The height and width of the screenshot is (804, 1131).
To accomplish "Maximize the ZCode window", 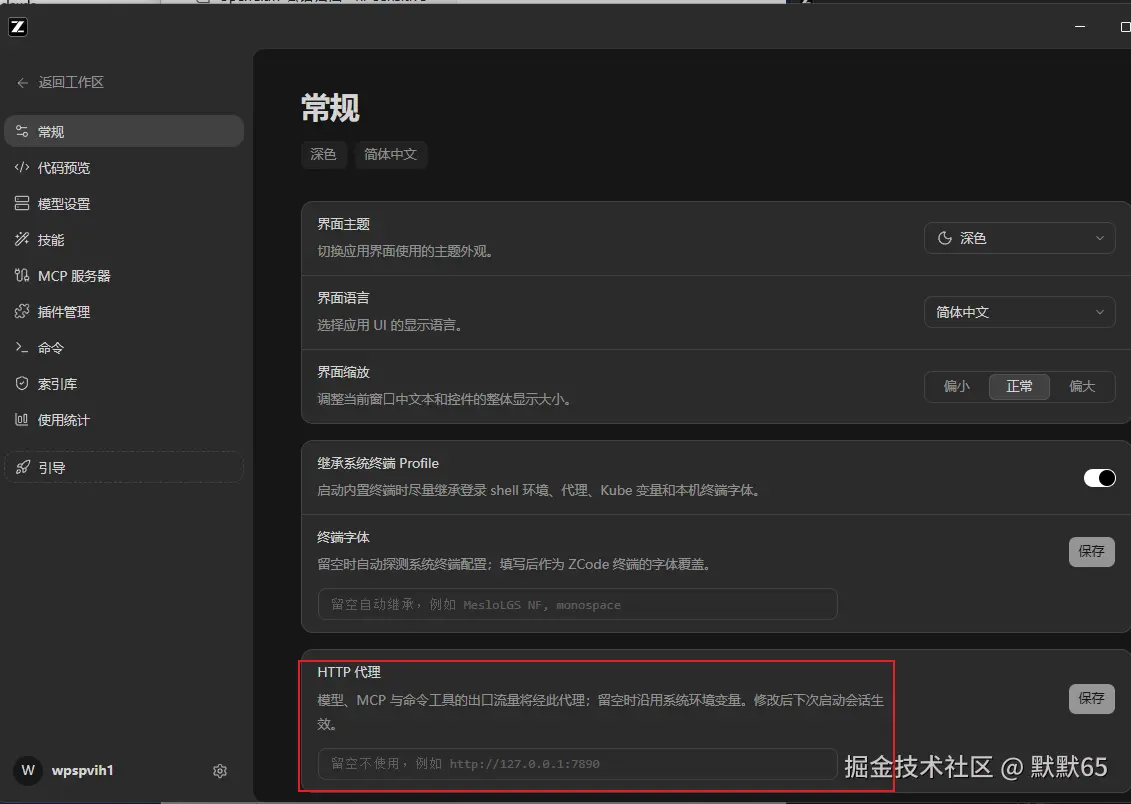I will tap(1125, 27).
